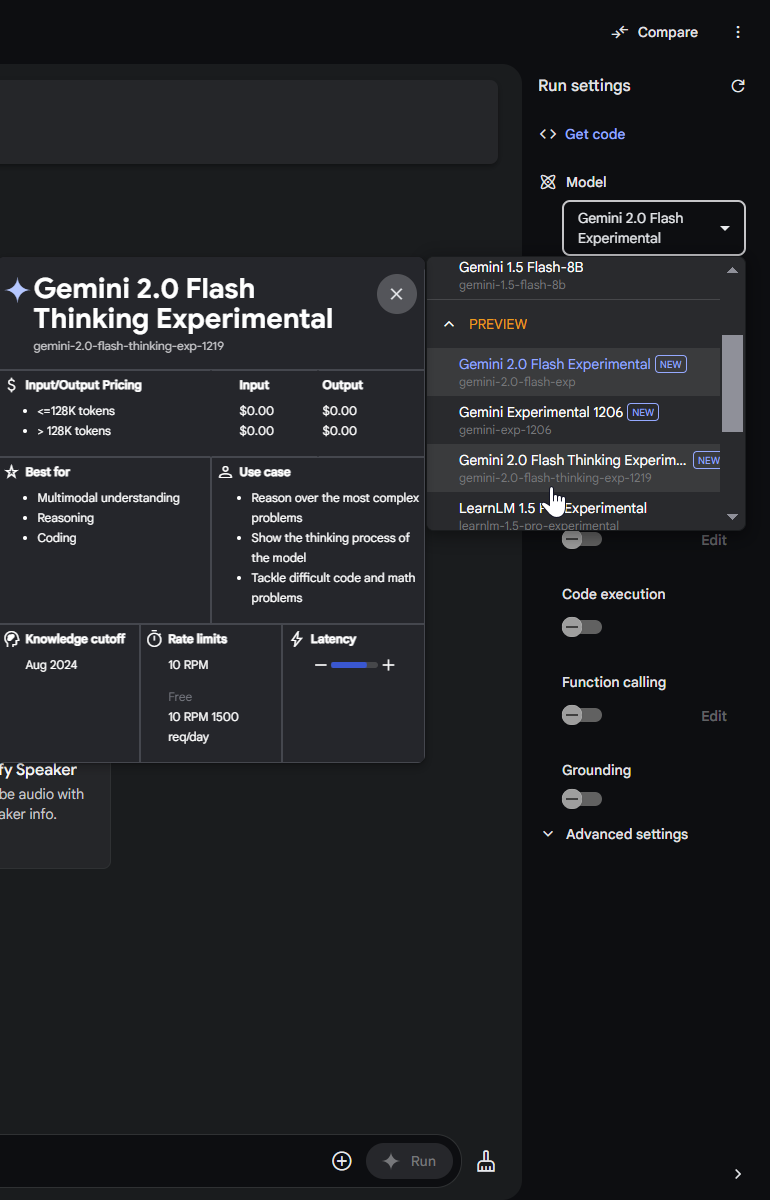Screen dimensions: 770x1200
Task: Click NEW badge on Gemini 2.0 Flash Experimental
Action: click(x=671, y=364)
